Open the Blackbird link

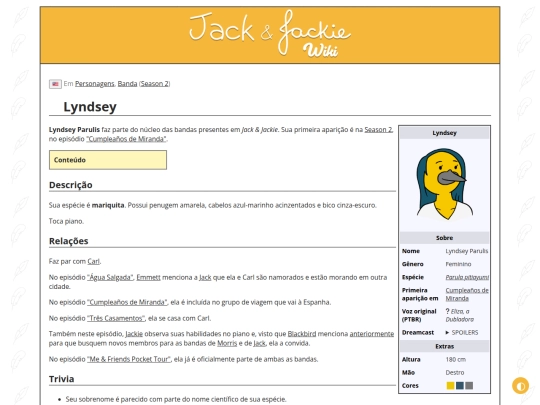[302, 334]
